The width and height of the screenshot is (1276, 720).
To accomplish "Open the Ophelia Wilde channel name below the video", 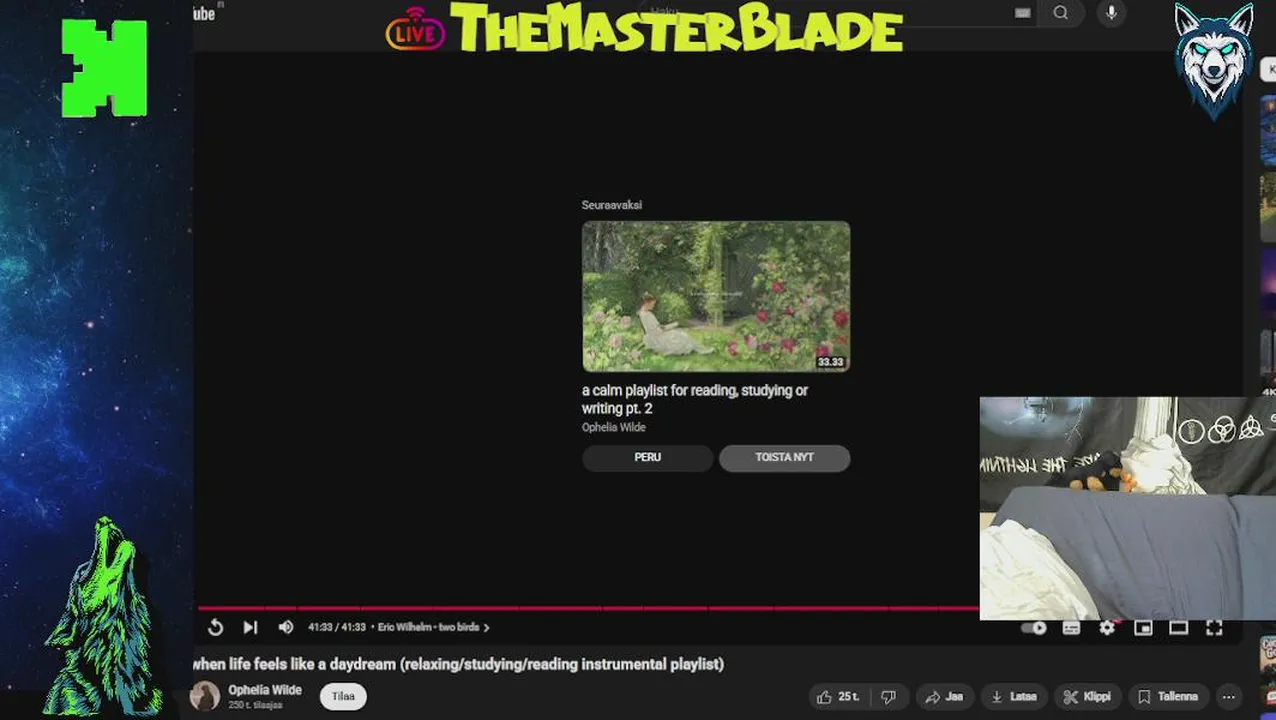I will [x=265, y=690].
